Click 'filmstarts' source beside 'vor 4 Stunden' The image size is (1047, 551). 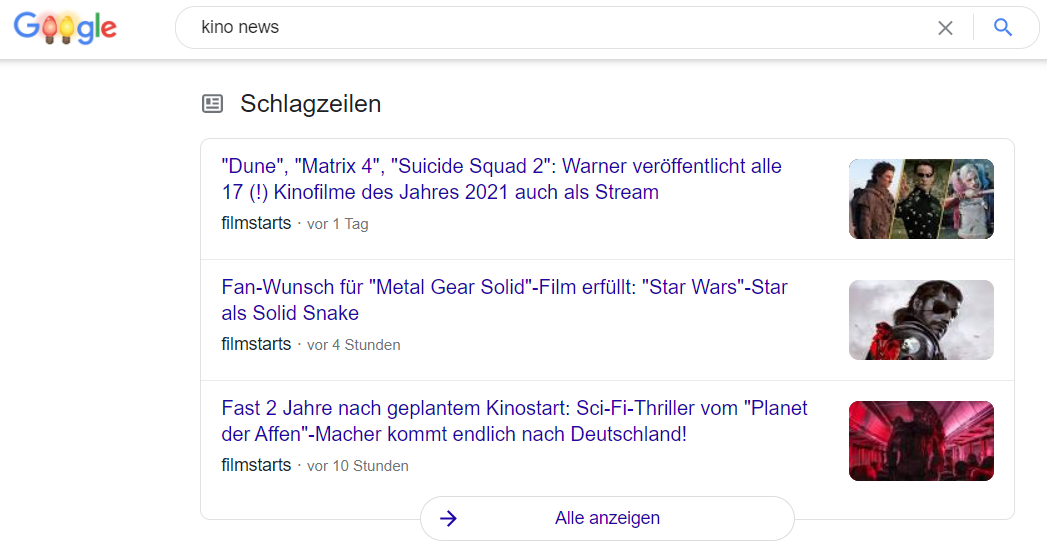pos(256,344)
